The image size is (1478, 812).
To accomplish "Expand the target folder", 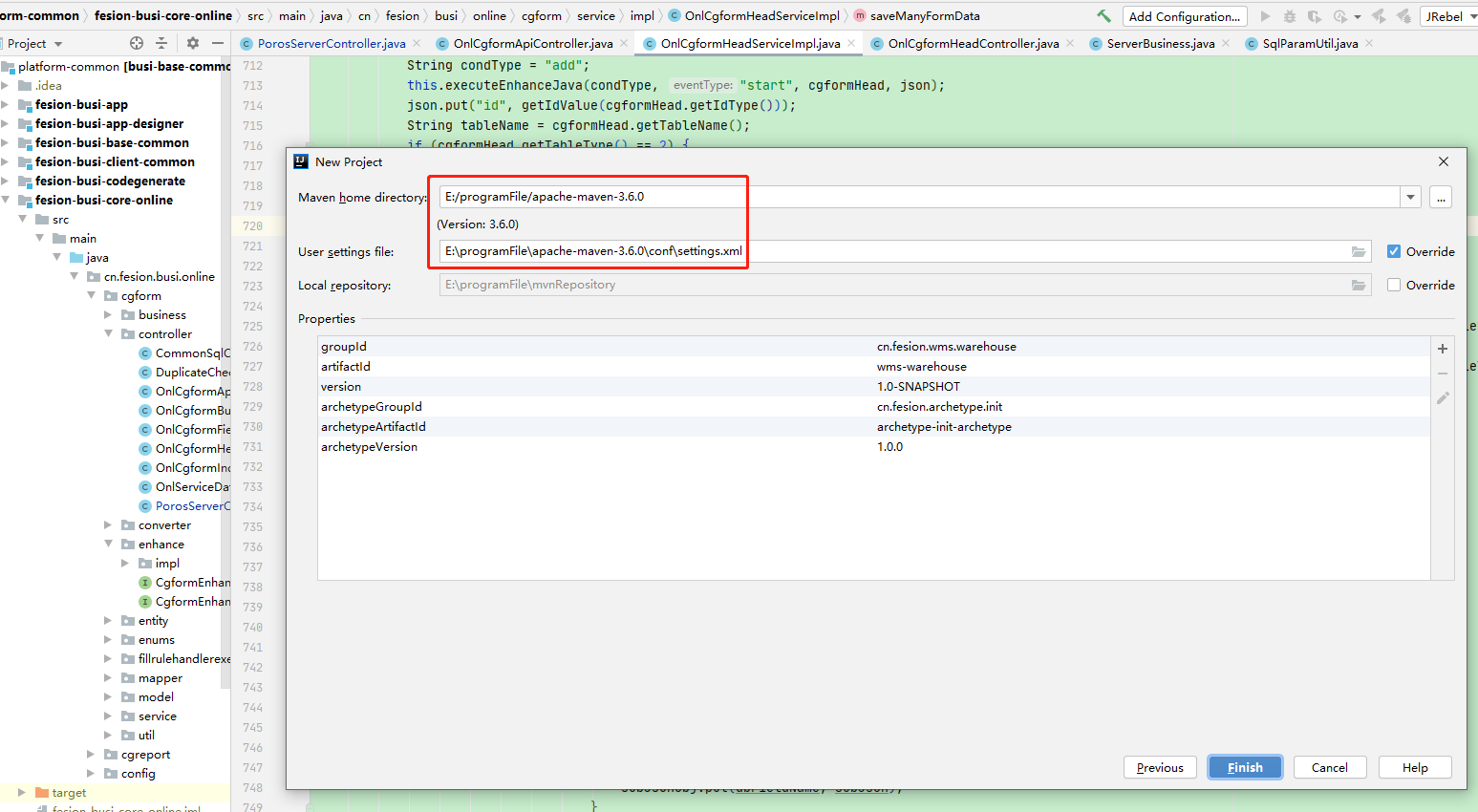I will click(x=22, y=793).
